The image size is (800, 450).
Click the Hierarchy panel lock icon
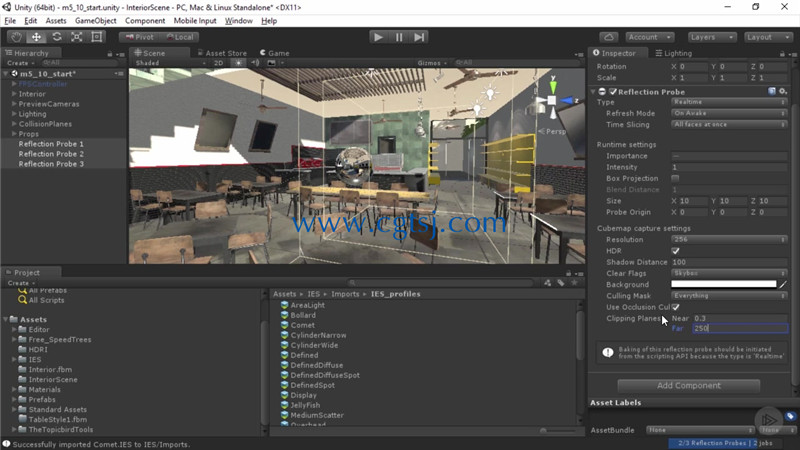pos(110,54)
